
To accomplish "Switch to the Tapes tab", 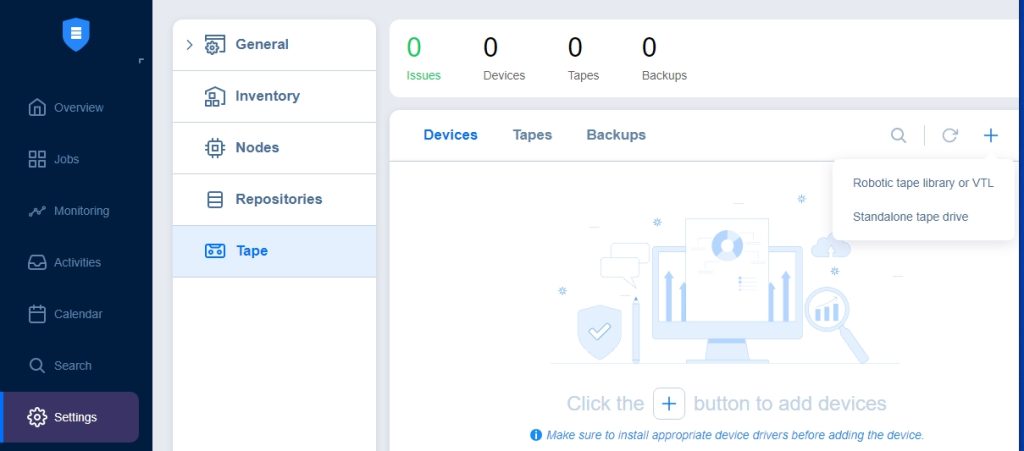I will tap(532, 135).
